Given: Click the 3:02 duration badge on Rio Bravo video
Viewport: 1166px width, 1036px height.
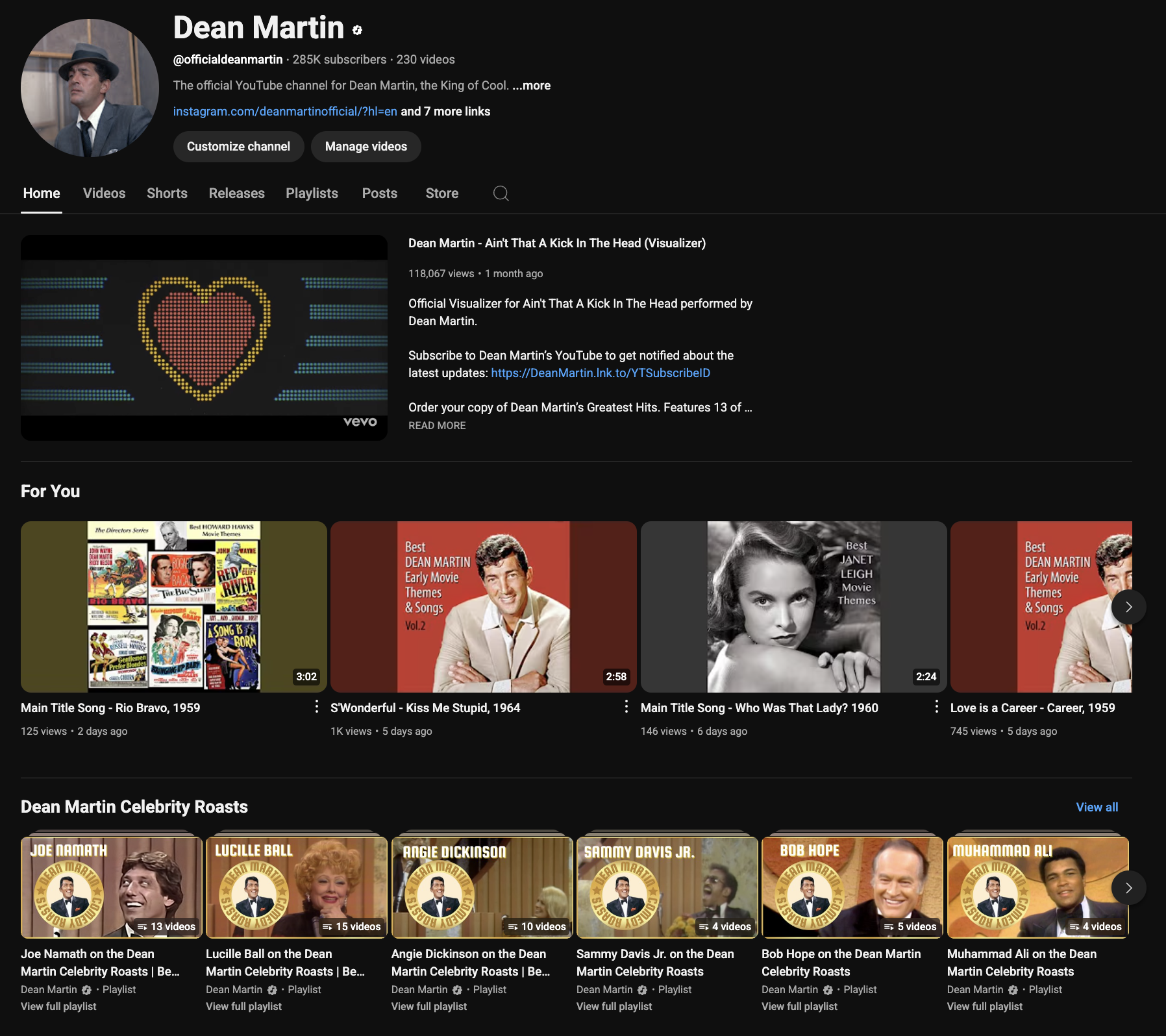Looking at the screenshot, I should point(306,676).
